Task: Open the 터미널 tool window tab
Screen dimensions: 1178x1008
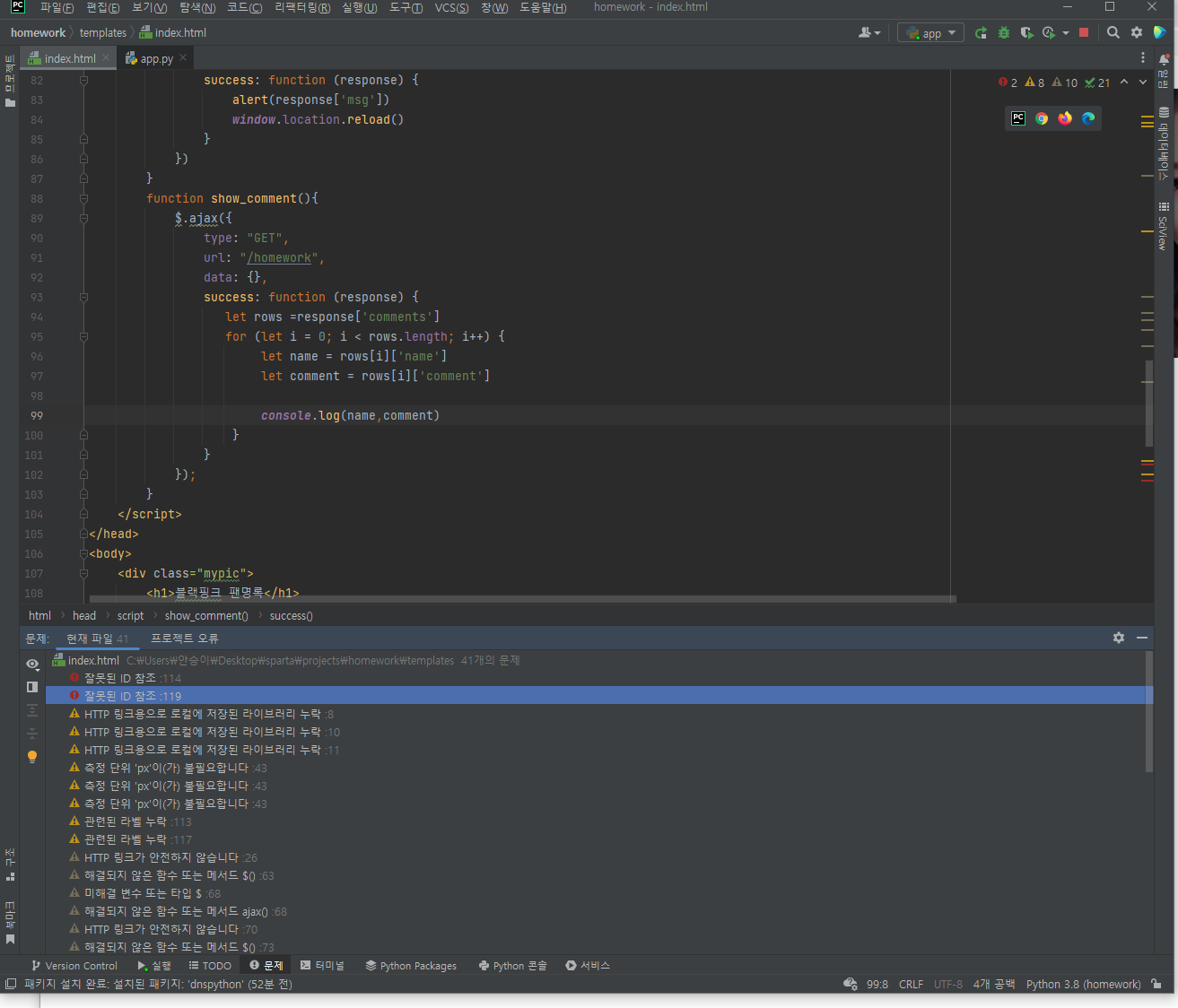Action: click(322, 966)
